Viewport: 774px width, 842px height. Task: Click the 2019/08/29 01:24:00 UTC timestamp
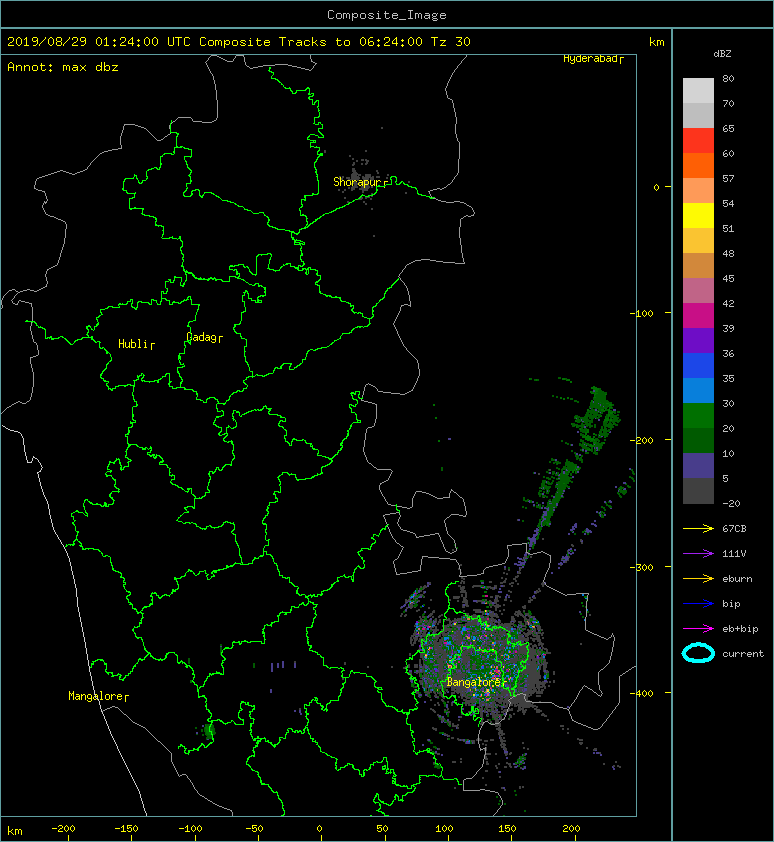[98, 42]
